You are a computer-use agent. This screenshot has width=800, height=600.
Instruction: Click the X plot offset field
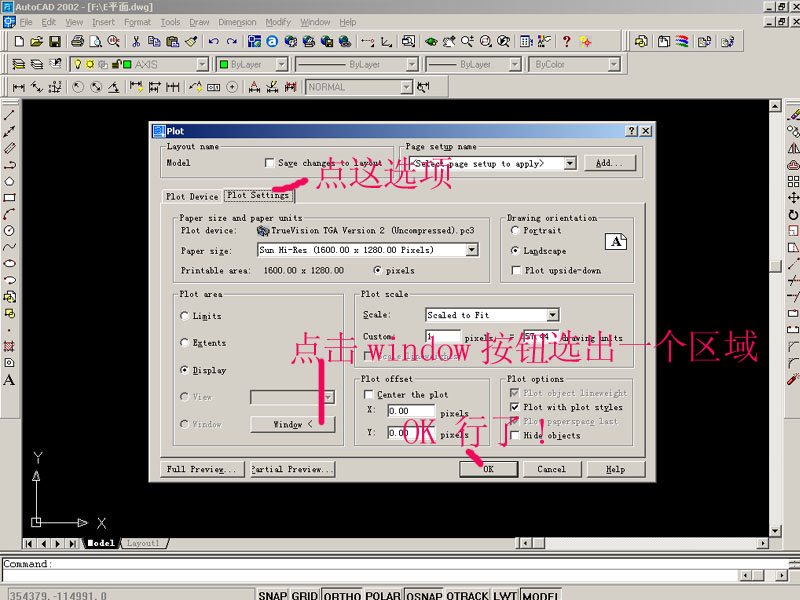411,411
